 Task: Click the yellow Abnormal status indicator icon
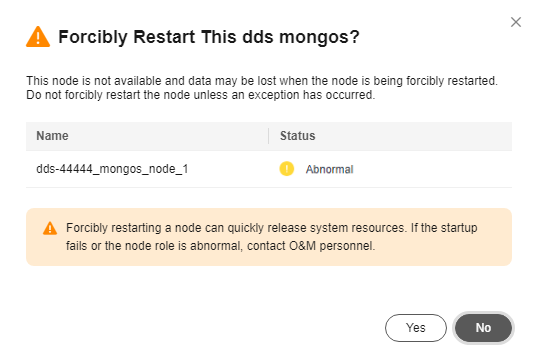(x=286, y=169)
